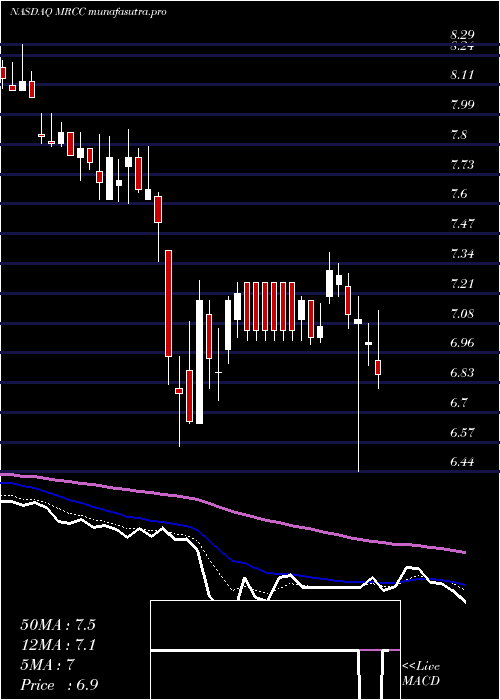Click the <<Live MACD label
Image resolution: width=500 pixels, height=700 pixels.
(421, 674)
